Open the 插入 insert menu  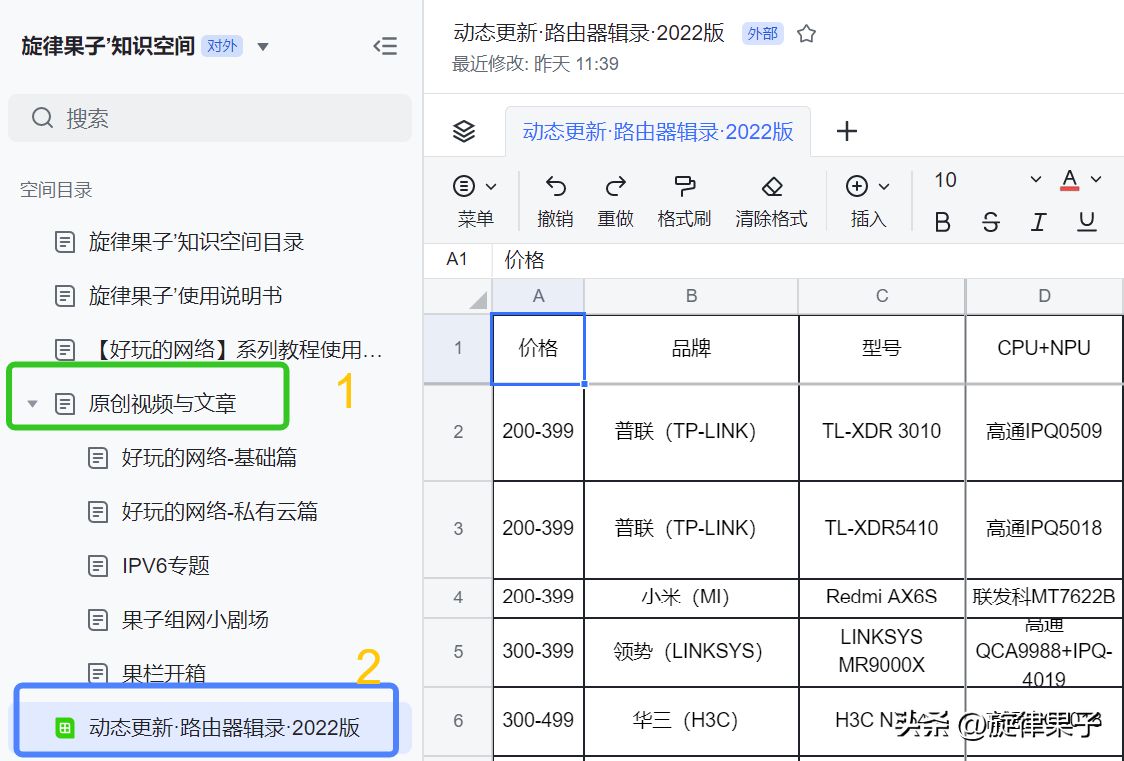click(x=868, y=201)
